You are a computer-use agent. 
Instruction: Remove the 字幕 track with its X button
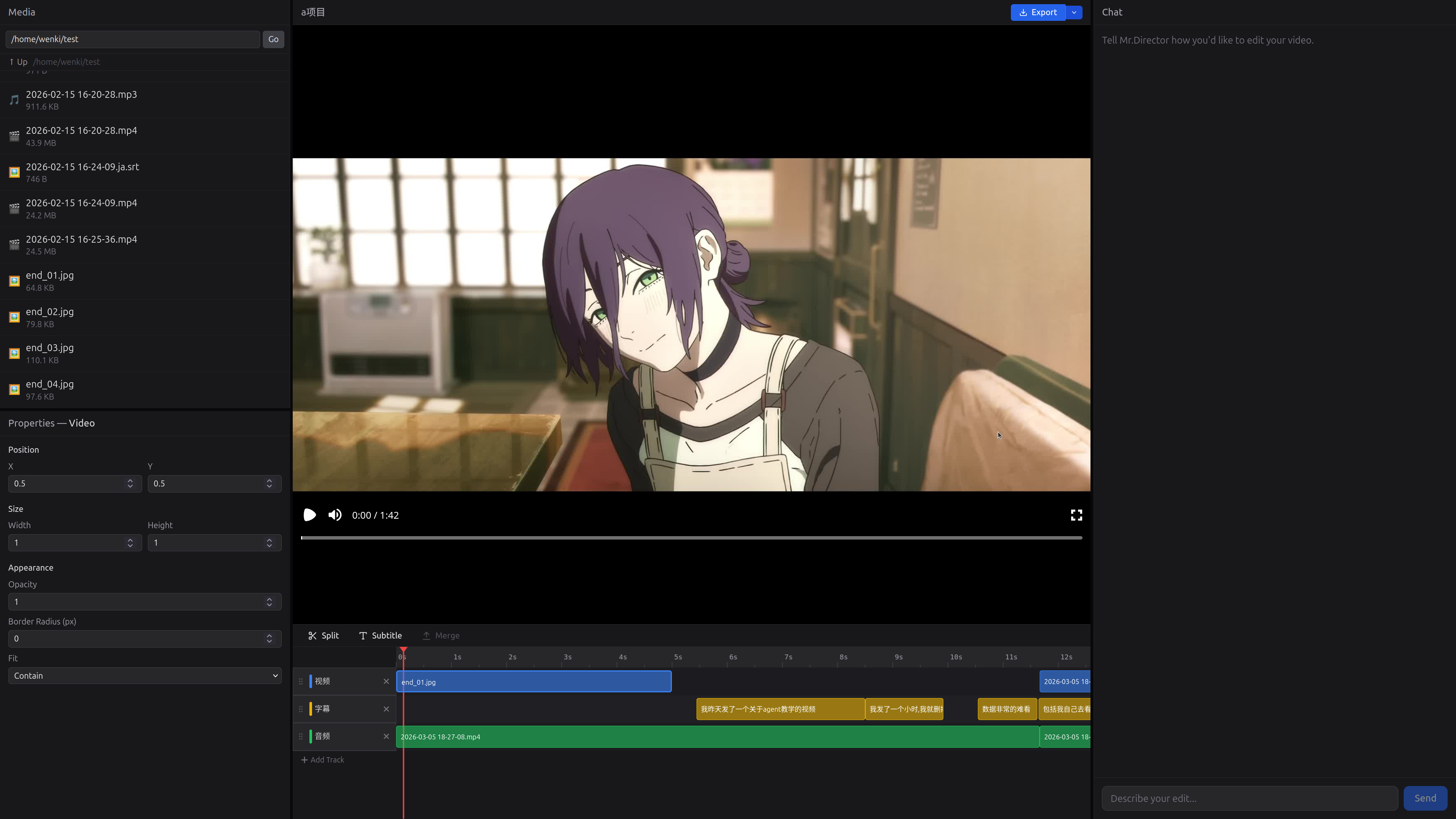[x=386, y=709]
